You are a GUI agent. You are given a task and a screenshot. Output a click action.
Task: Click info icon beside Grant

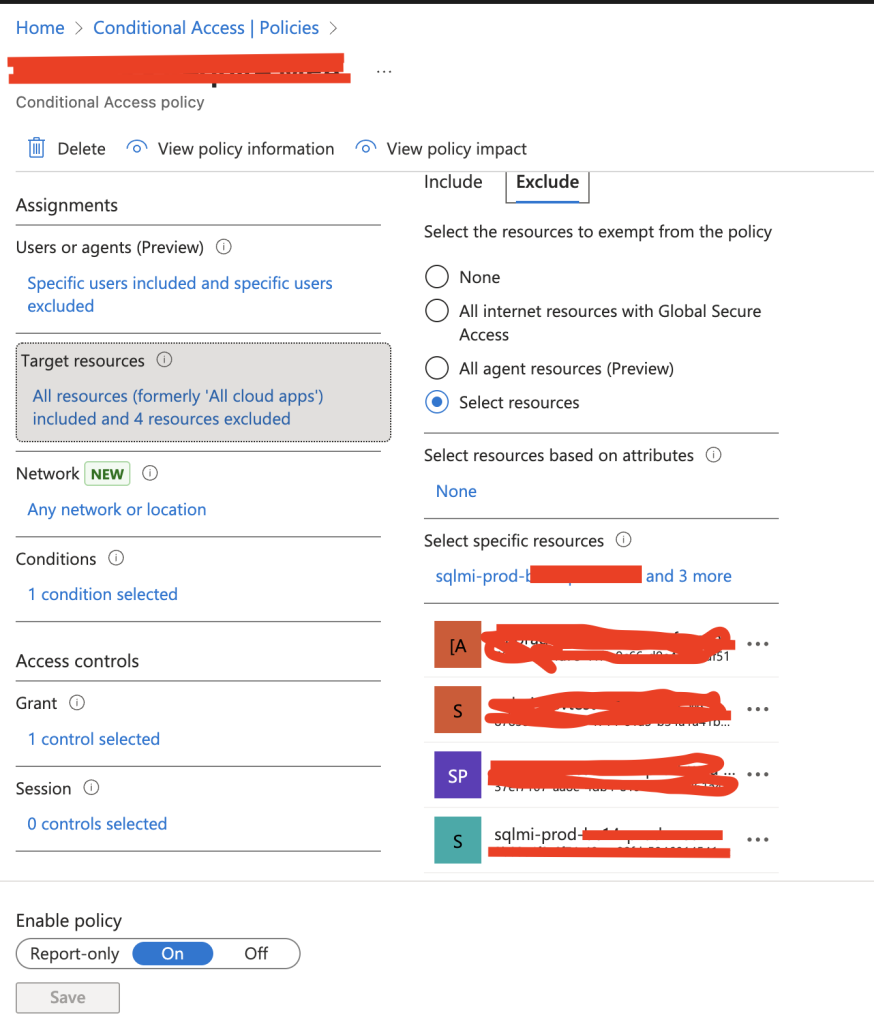[x=77, y=703]
